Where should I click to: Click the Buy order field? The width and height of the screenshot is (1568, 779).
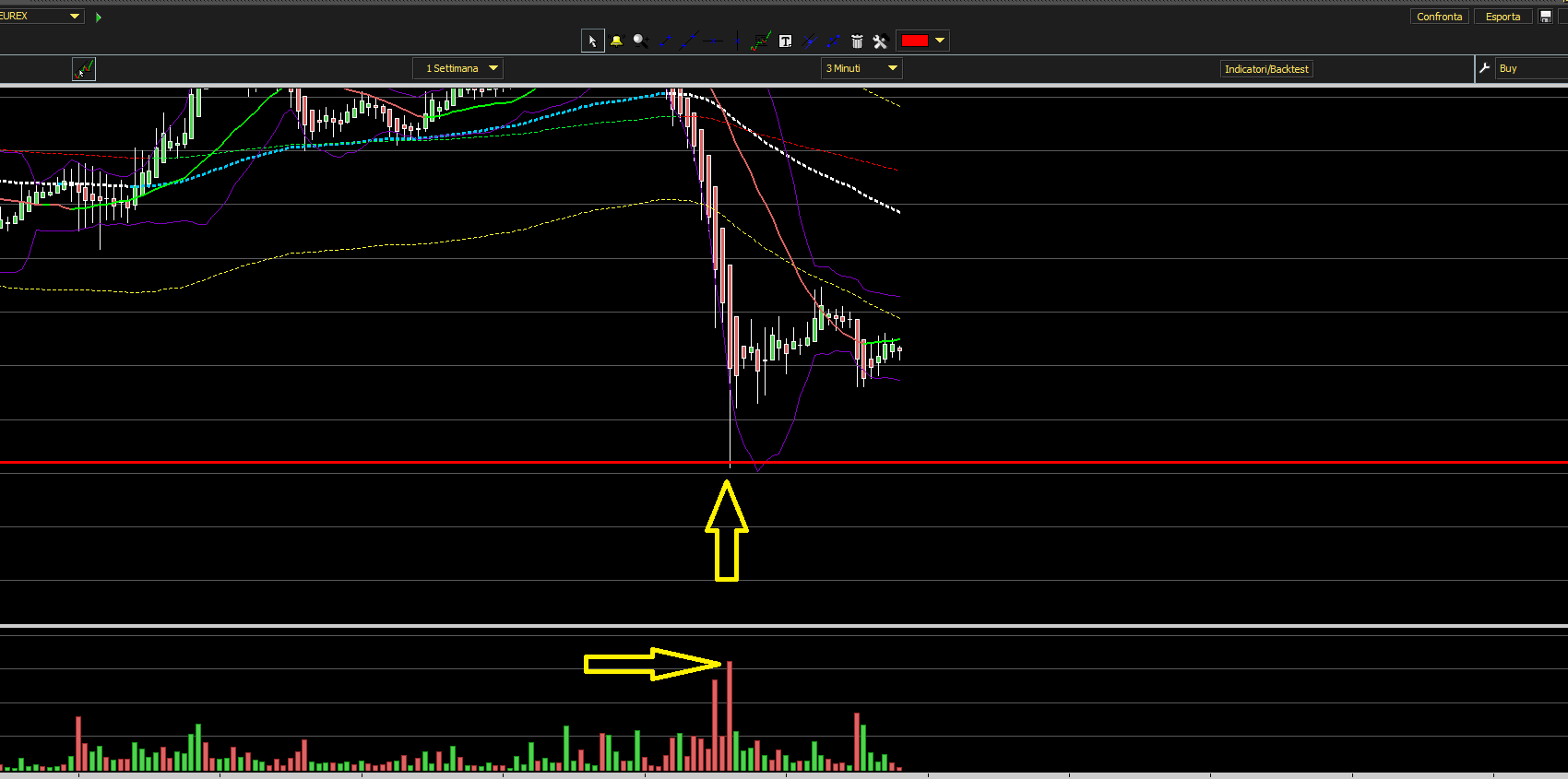click(1529, 68)
